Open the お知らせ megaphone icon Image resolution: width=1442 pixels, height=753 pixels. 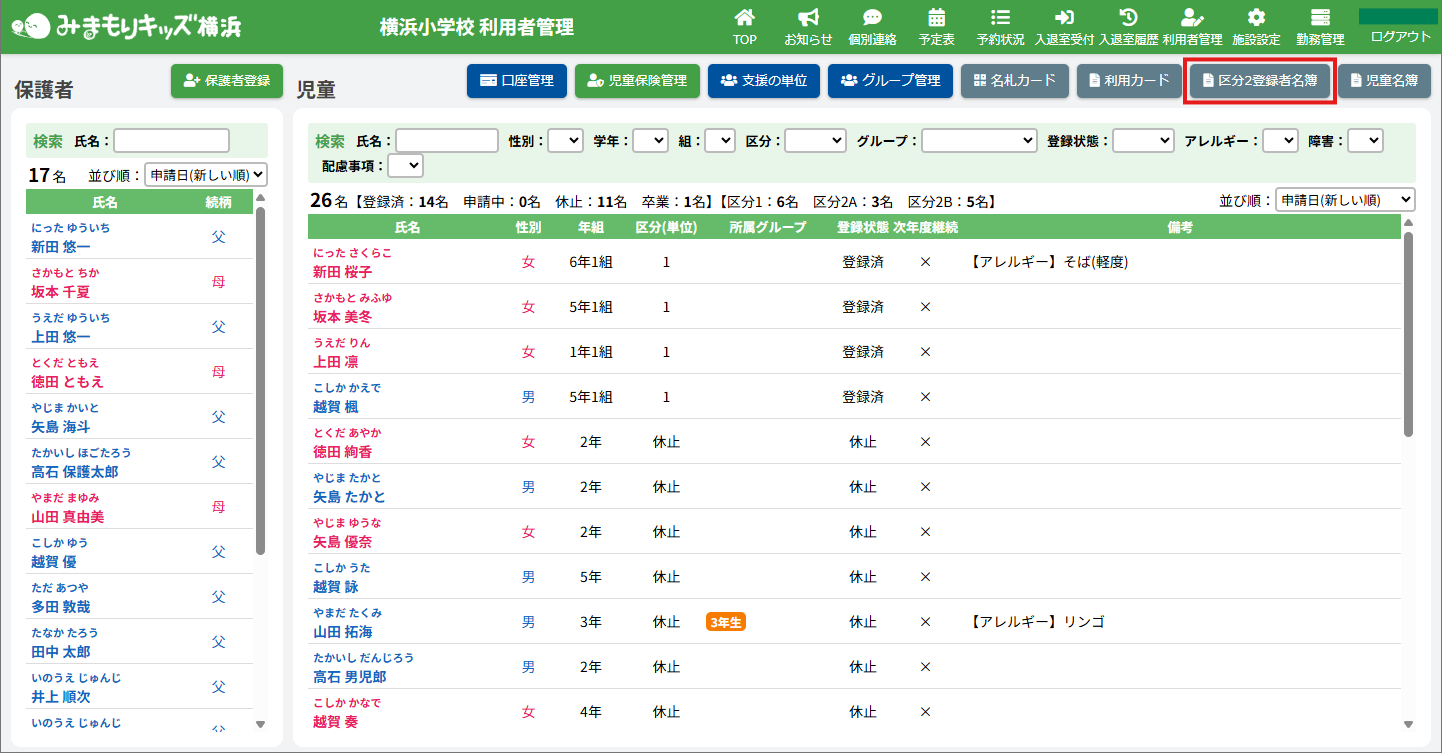pyautogui.click(x=808, y=18)
